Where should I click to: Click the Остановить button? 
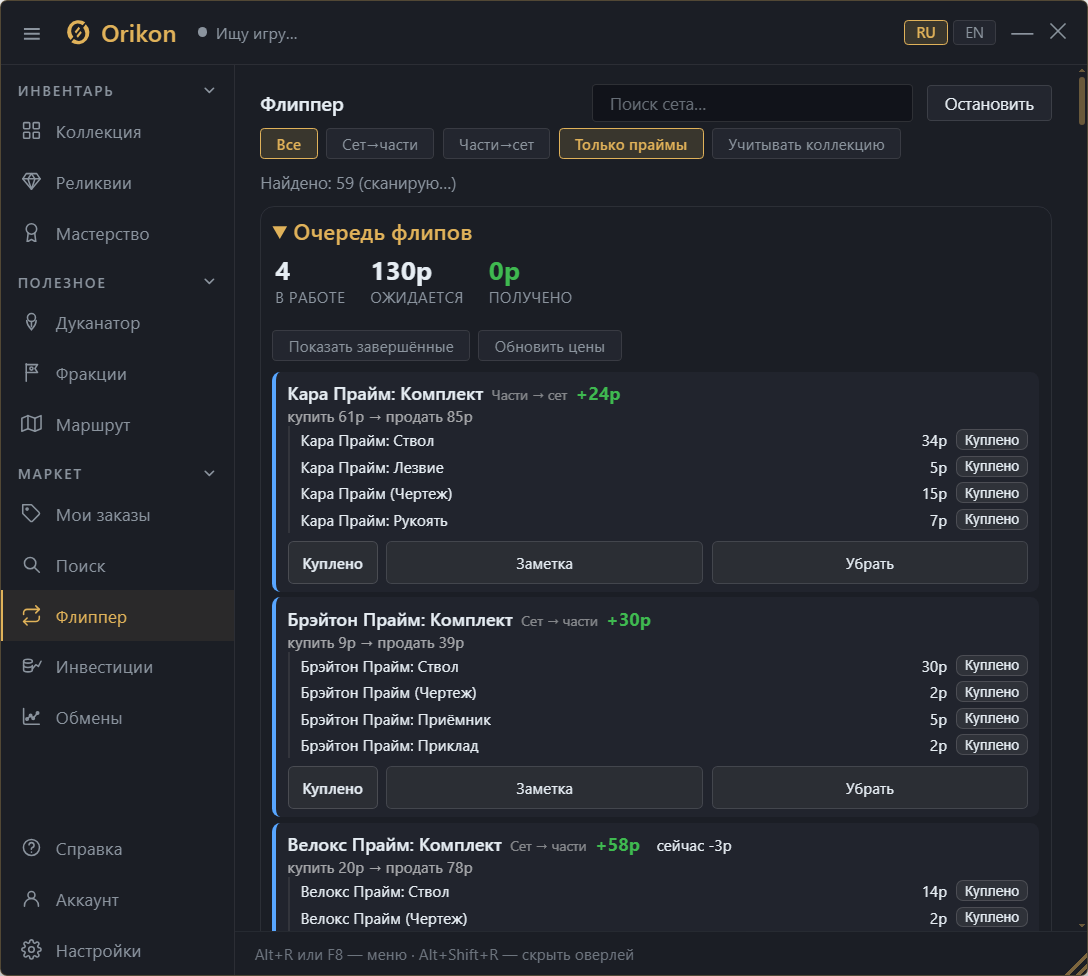click(x=989, y=103)
